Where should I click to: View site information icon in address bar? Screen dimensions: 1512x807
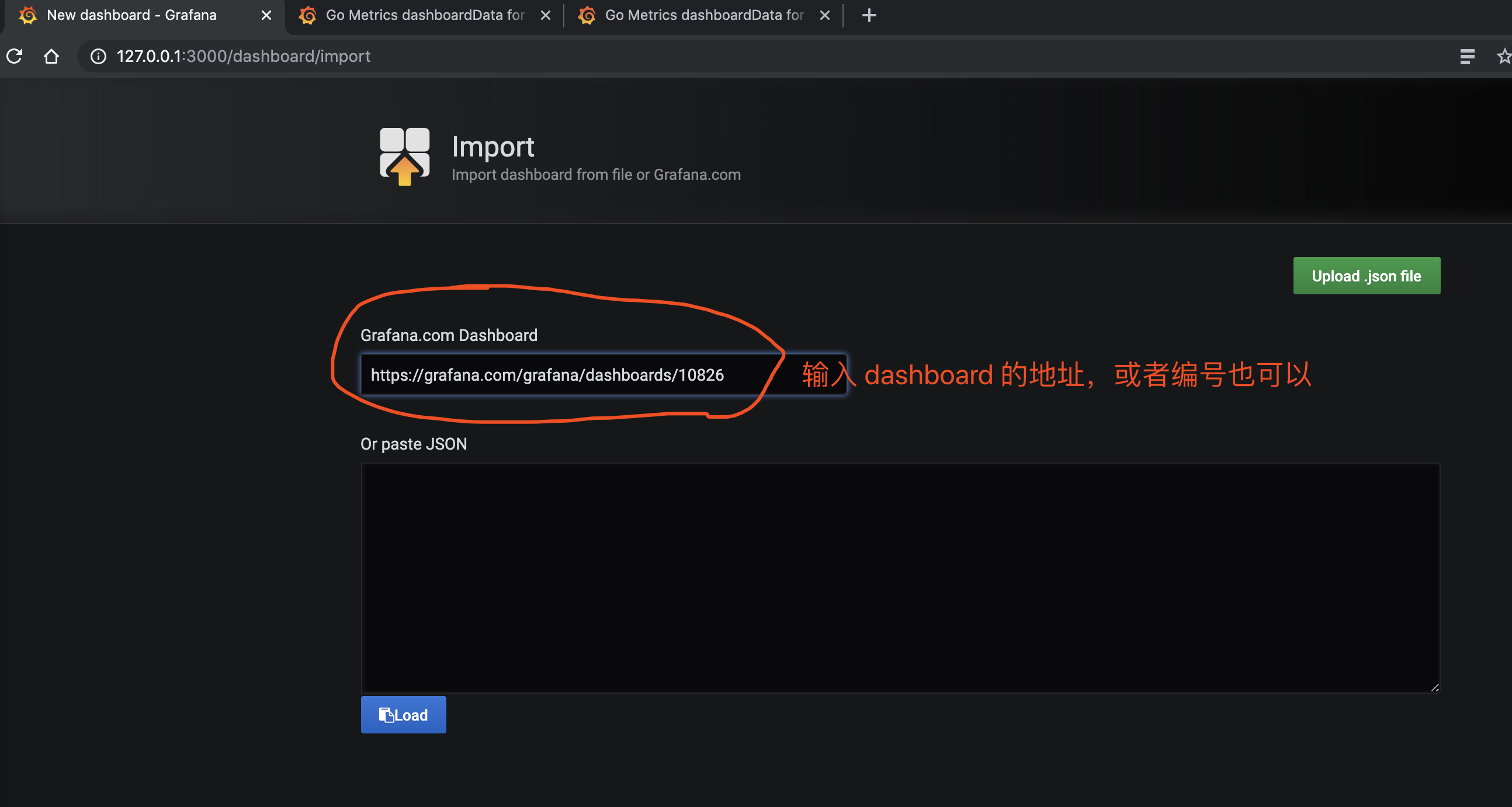98,56
